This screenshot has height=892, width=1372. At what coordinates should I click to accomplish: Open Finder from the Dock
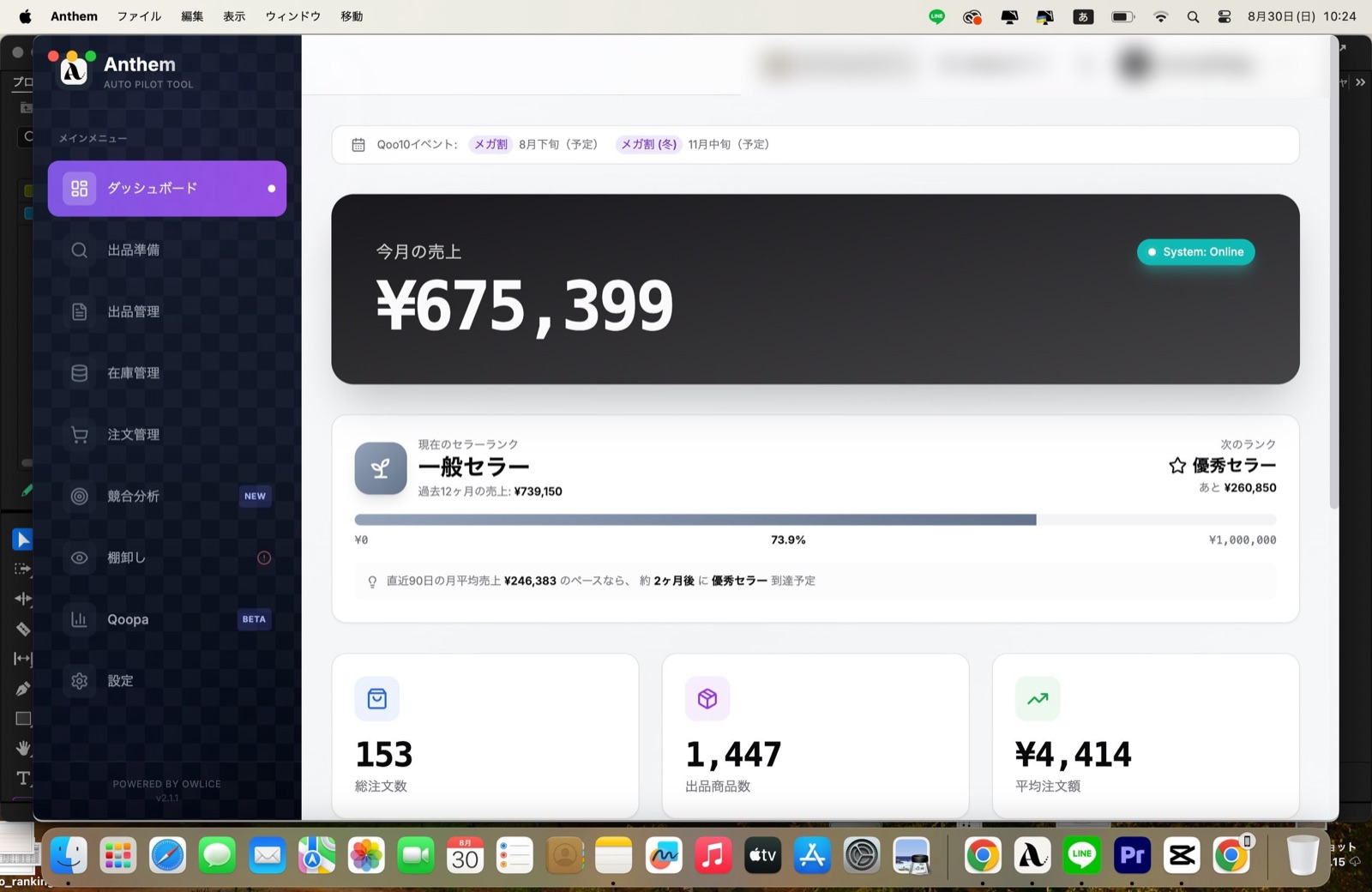pyautogui.click(x=69, y=855)
